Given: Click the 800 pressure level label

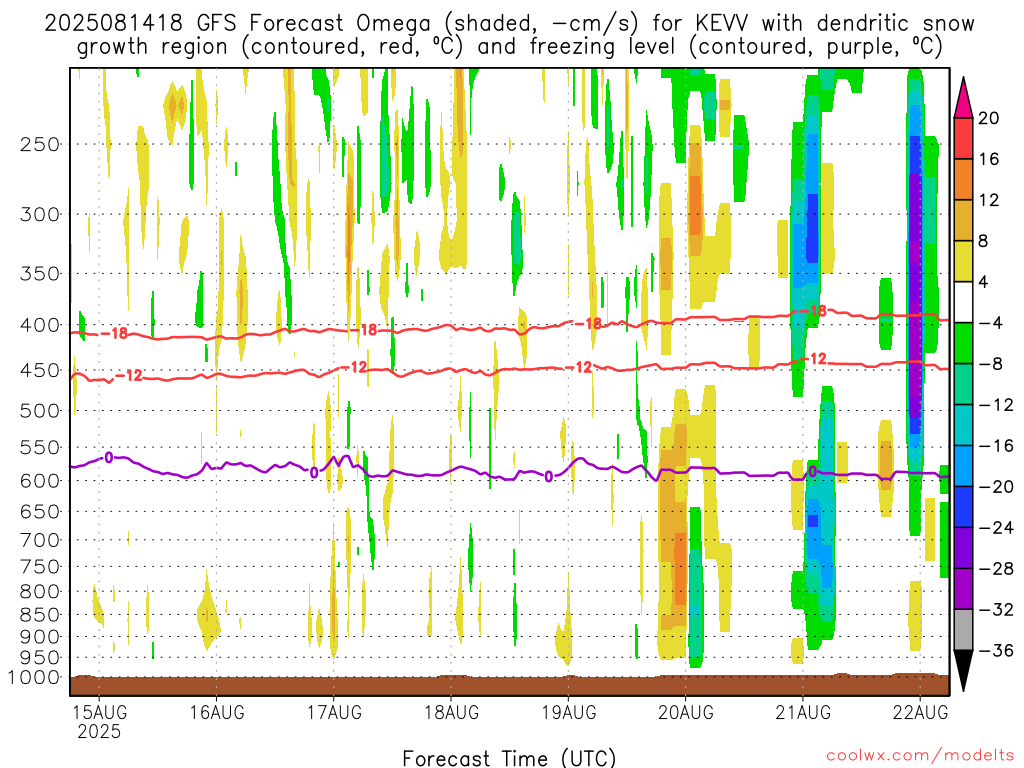Looking at the screenshot, I should (40, 592).
